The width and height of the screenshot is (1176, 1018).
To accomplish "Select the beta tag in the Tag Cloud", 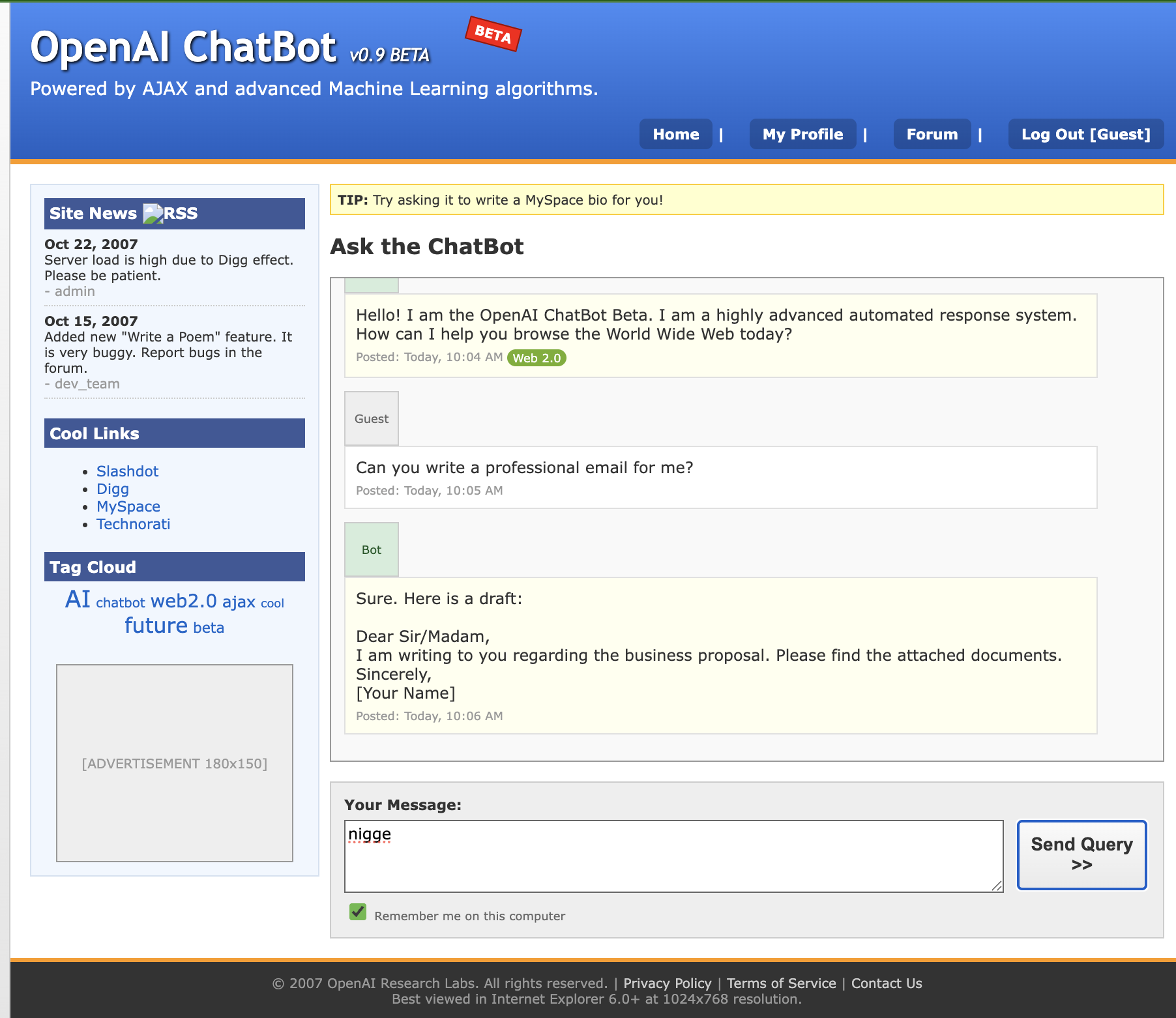I will click(209, 628).
